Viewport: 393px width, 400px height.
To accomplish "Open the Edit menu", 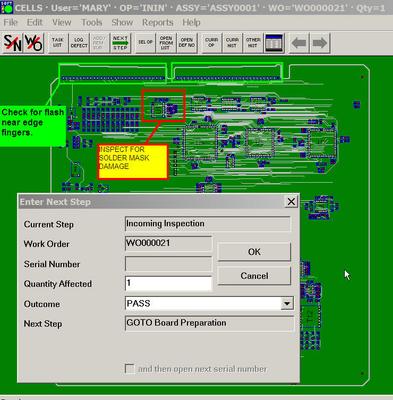I will pyautogui.click(x=35, y=22).
